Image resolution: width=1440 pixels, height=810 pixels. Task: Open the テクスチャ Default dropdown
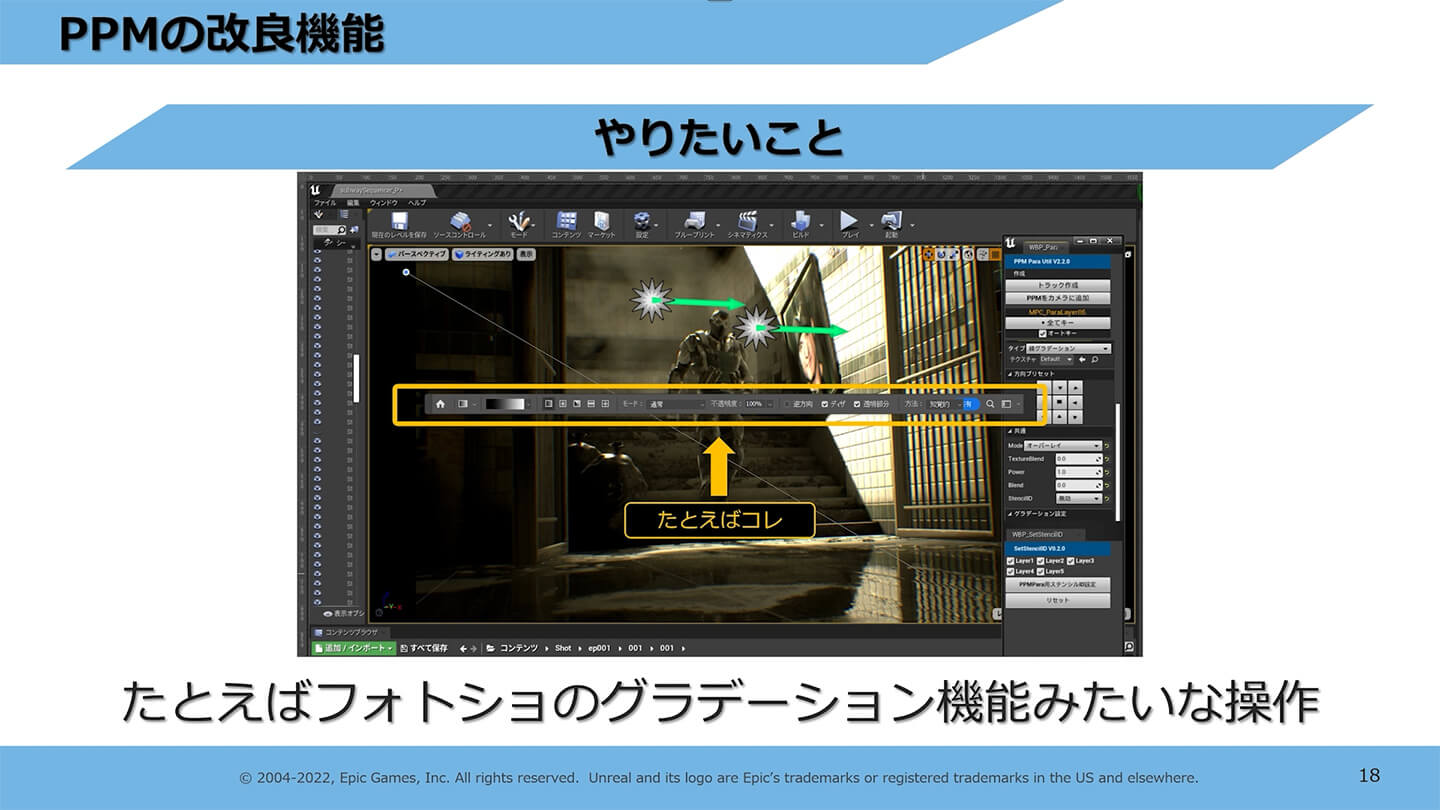[x=1056, y=359]
